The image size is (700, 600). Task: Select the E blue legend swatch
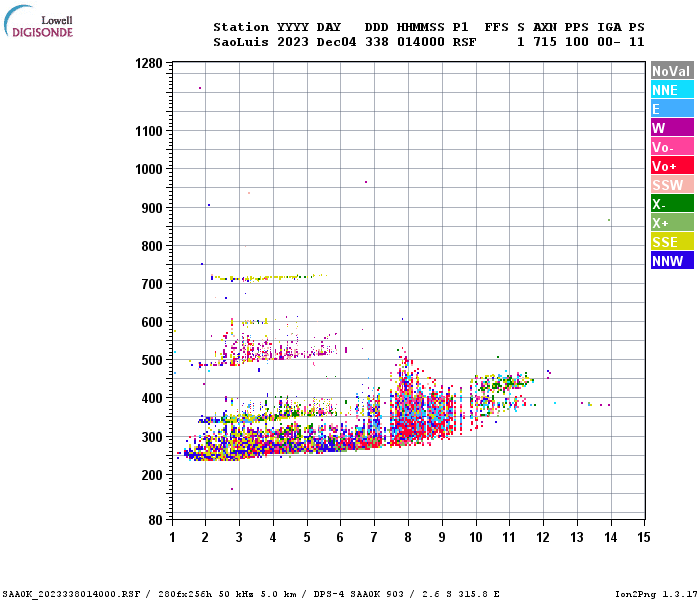[672, 108]
